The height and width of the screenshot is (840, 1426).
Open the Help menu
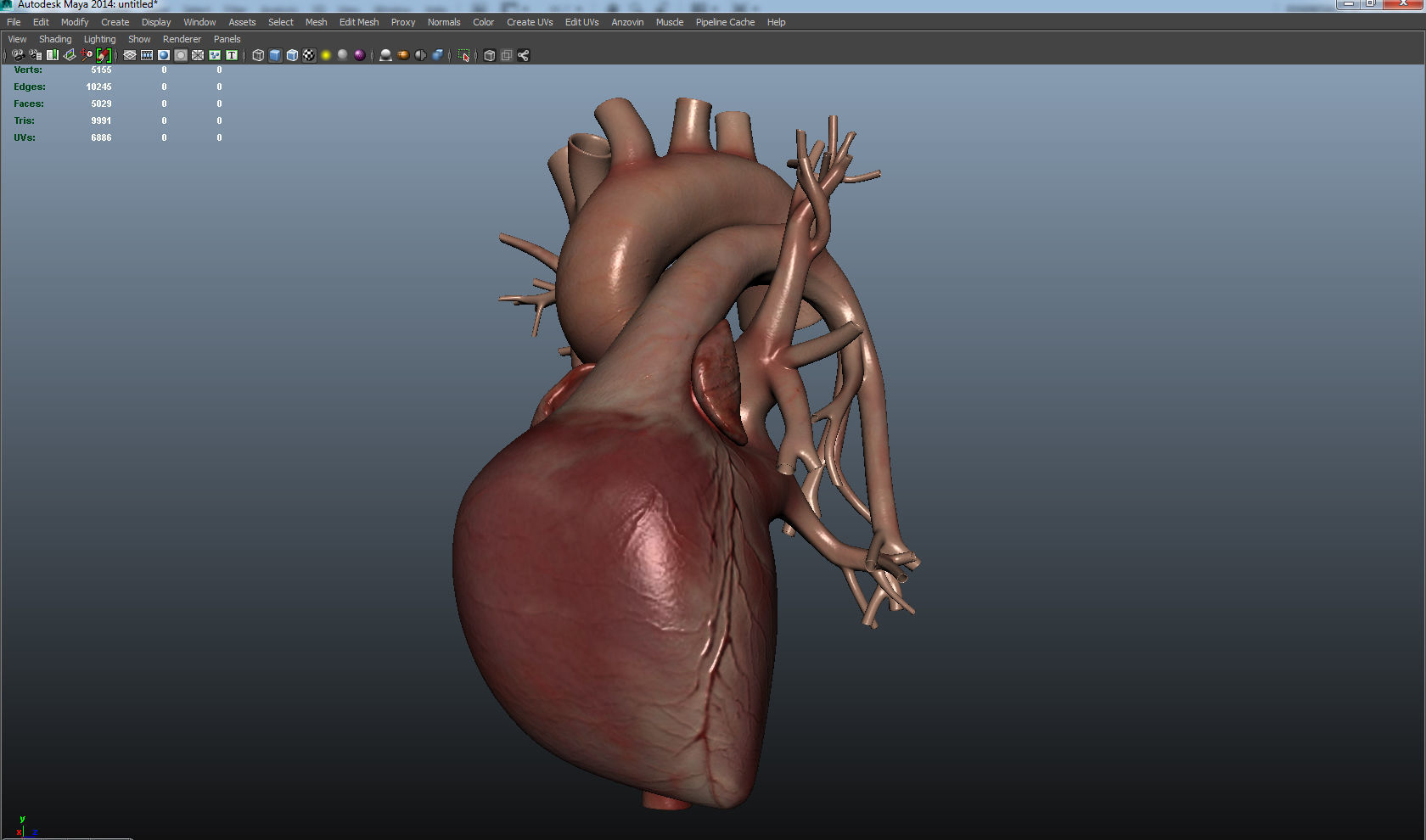(x=777, y=22)
